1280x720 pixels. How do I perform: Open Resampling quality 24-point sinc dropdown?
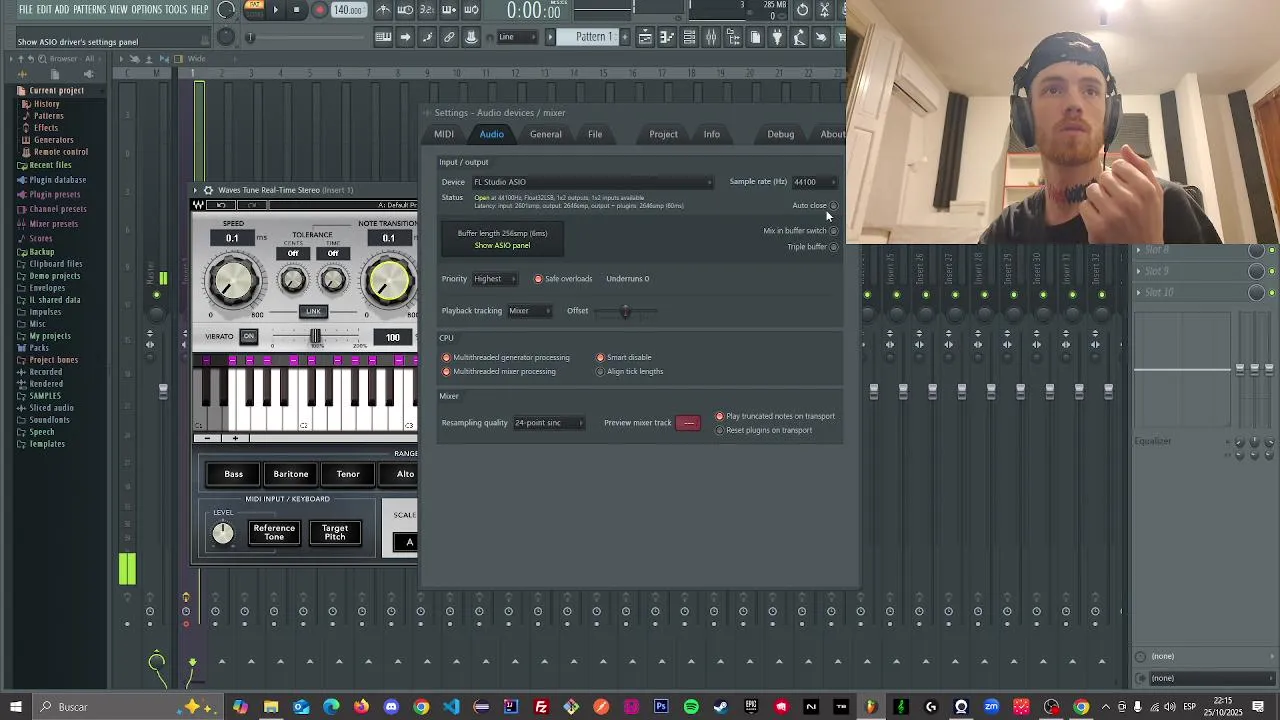click(550, 423)
